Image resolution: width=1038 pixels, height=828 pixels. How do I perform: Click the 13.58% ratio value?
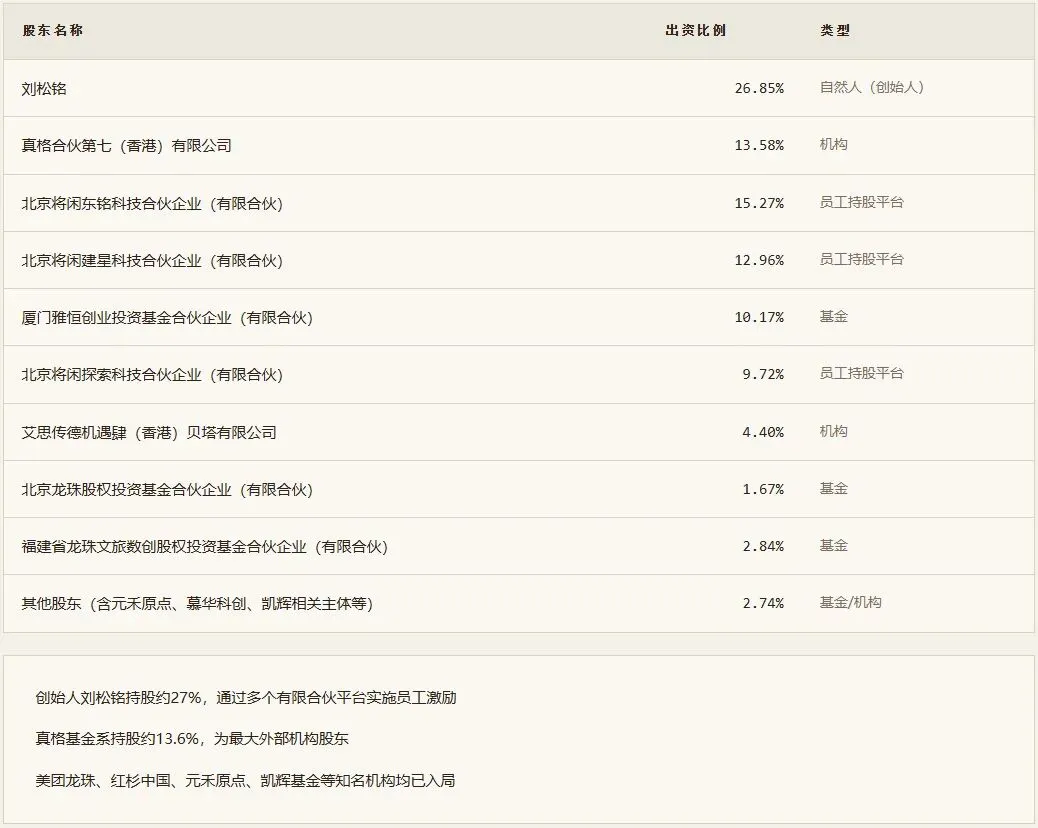click(x=759, y=145)
